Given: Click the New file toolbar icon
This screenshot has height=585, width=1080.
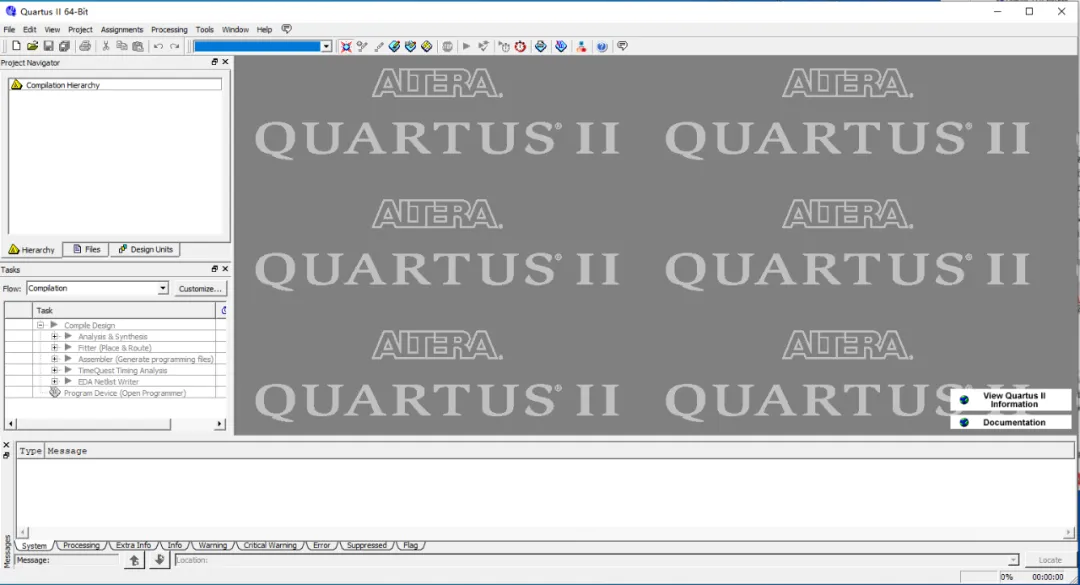Looking at the screenshot, I should [x=16, y=46].
